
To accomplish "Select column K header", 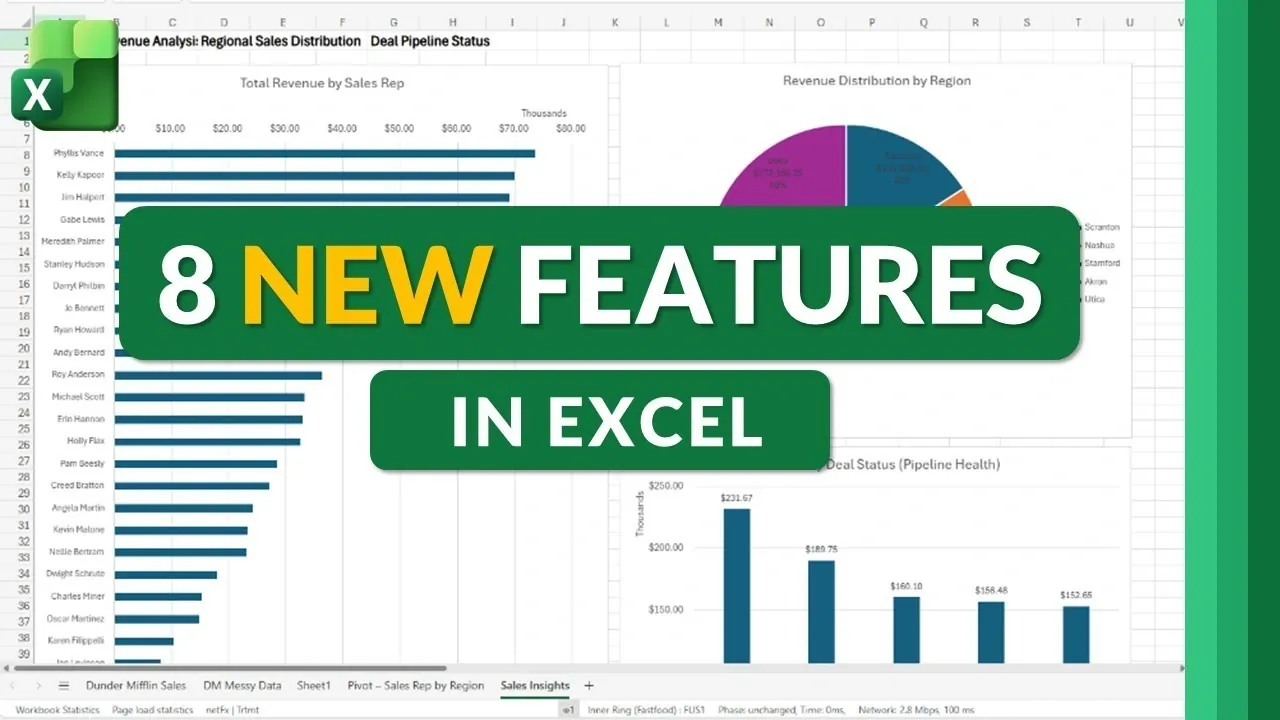I will tap(614, 22).
